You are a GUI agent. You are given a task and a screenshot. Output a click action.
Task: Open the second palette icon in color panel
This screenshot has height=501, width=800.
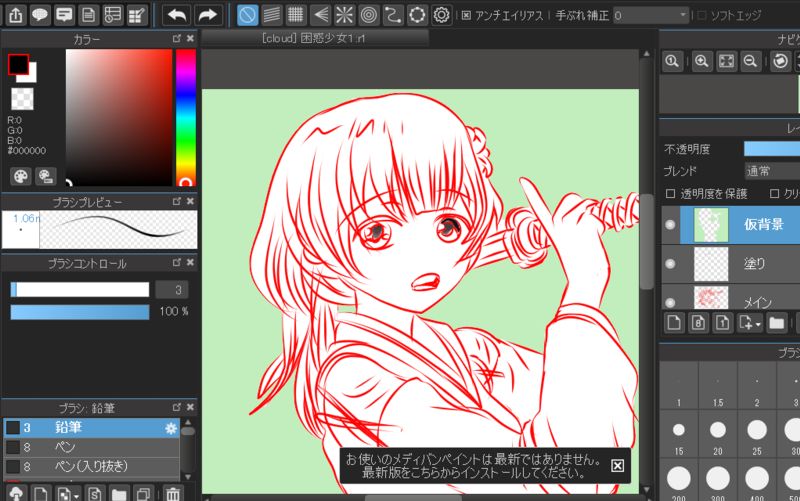(45, 177)
